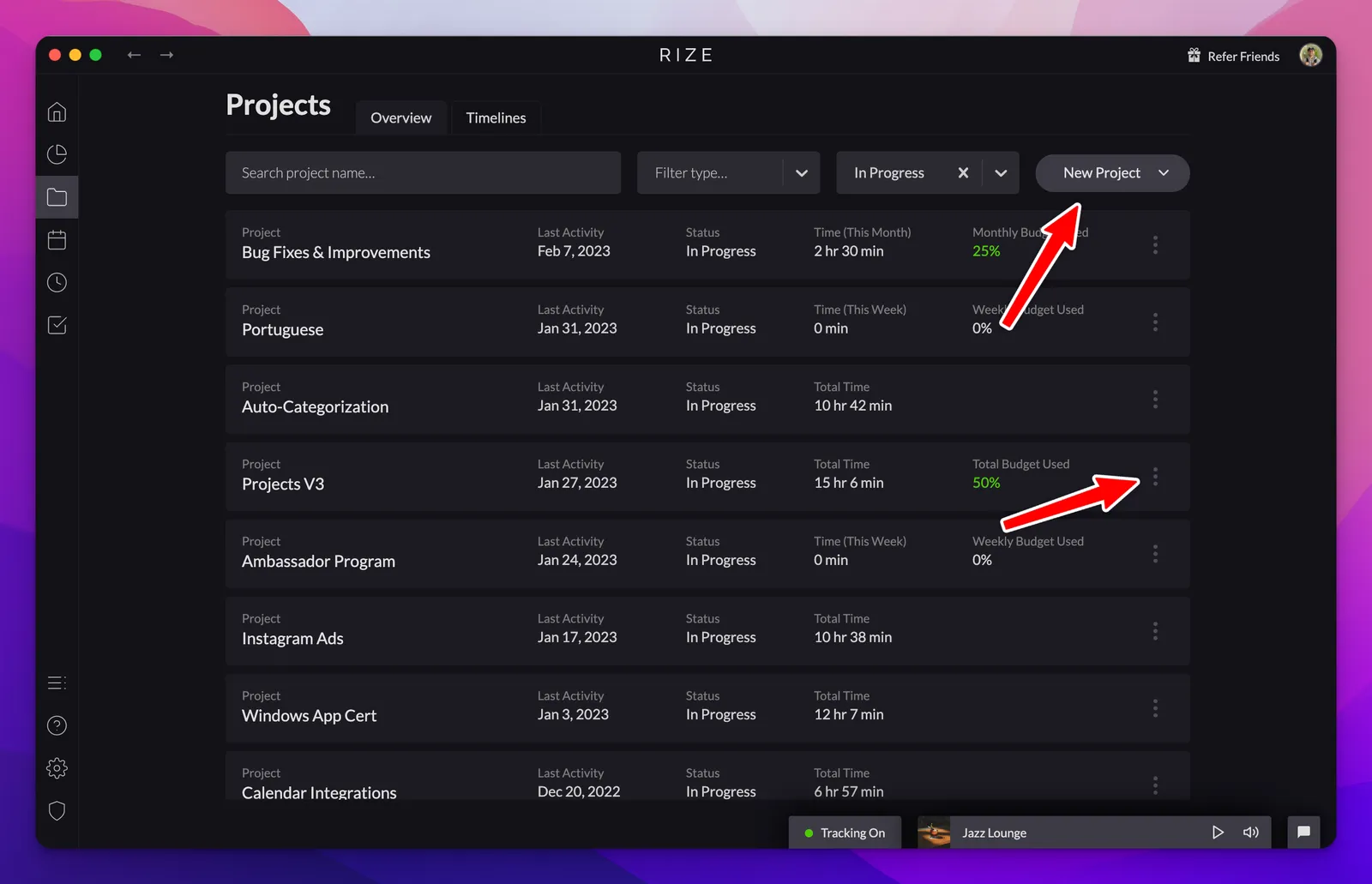The height and width of the screenshot is (884, 1372).
Task: Focus the Search project name field
Action: 423,172
